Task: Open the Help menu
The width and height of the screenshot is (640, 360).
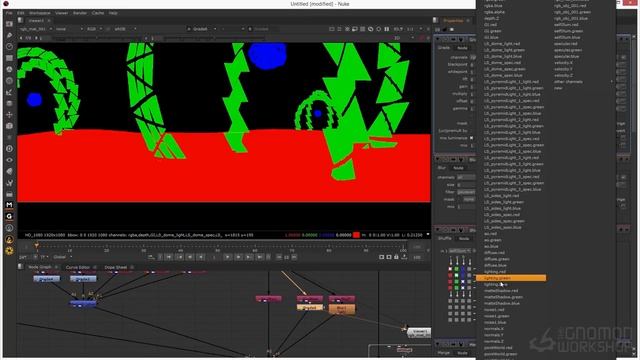Action: pyautogui.click(x=113, y=13)
